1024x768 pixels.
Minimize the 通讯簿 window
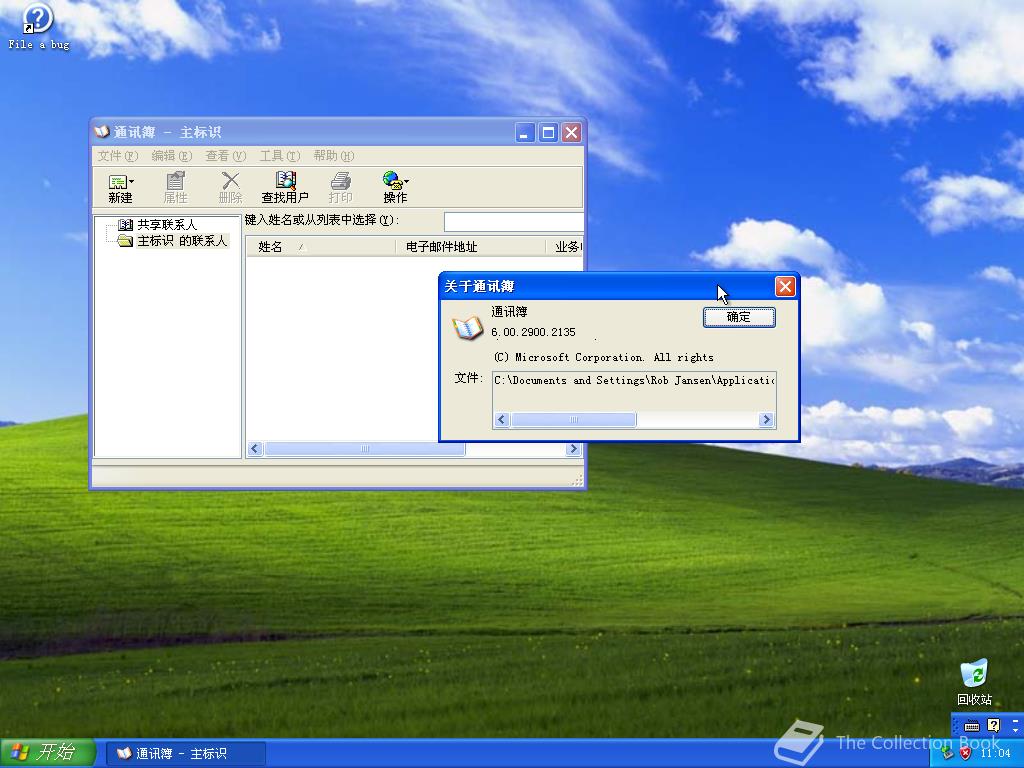(524, 133)
